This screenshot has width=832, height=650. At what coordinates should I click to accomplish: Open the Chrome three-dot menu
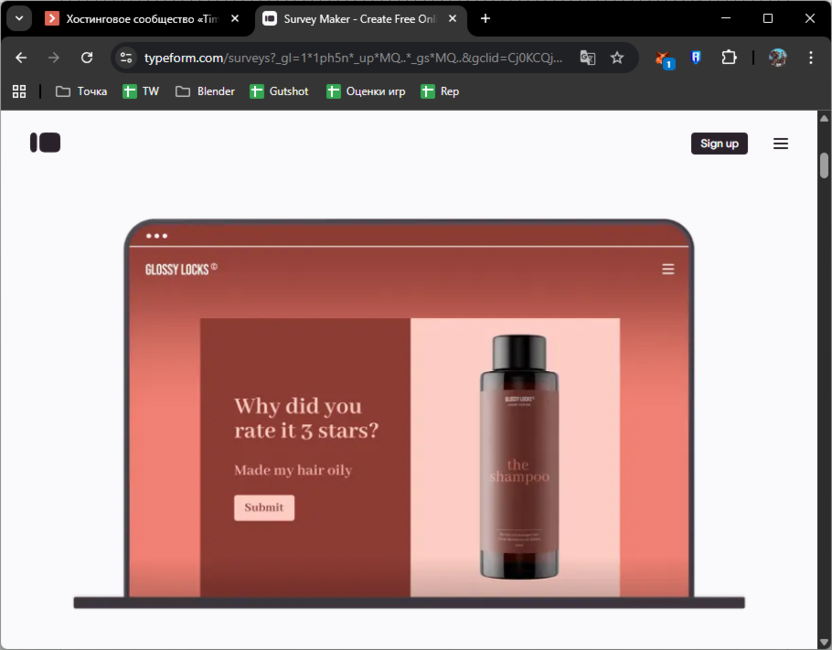[811, 58]
